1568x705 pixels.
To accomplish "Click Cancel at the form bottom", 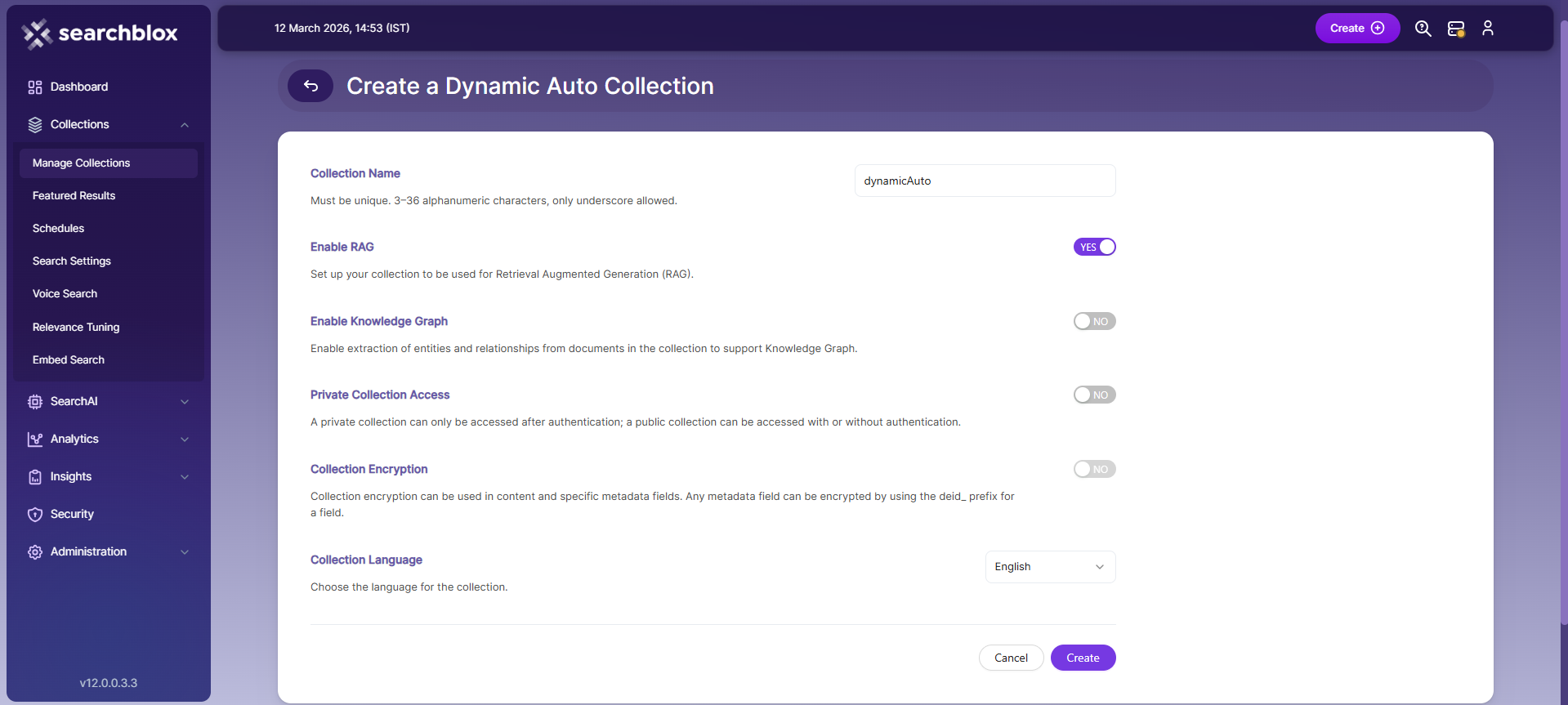I will click(1011, 658).
